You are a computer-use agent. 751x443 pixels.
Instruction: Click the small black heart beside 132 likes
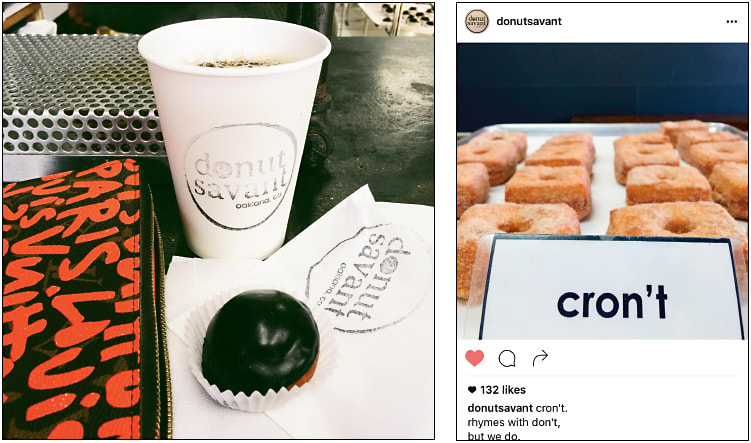point(472,390)
